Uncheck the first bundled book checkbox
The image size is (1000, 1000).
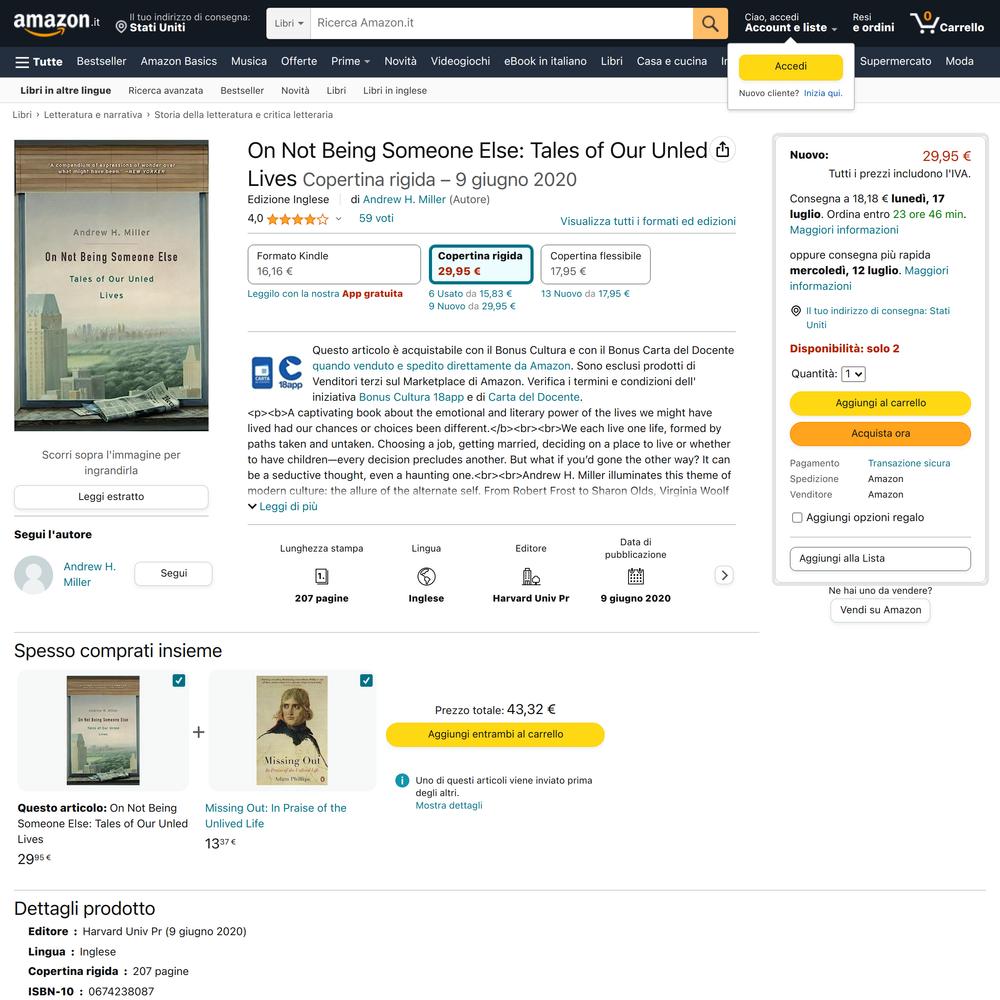(179, 680)
